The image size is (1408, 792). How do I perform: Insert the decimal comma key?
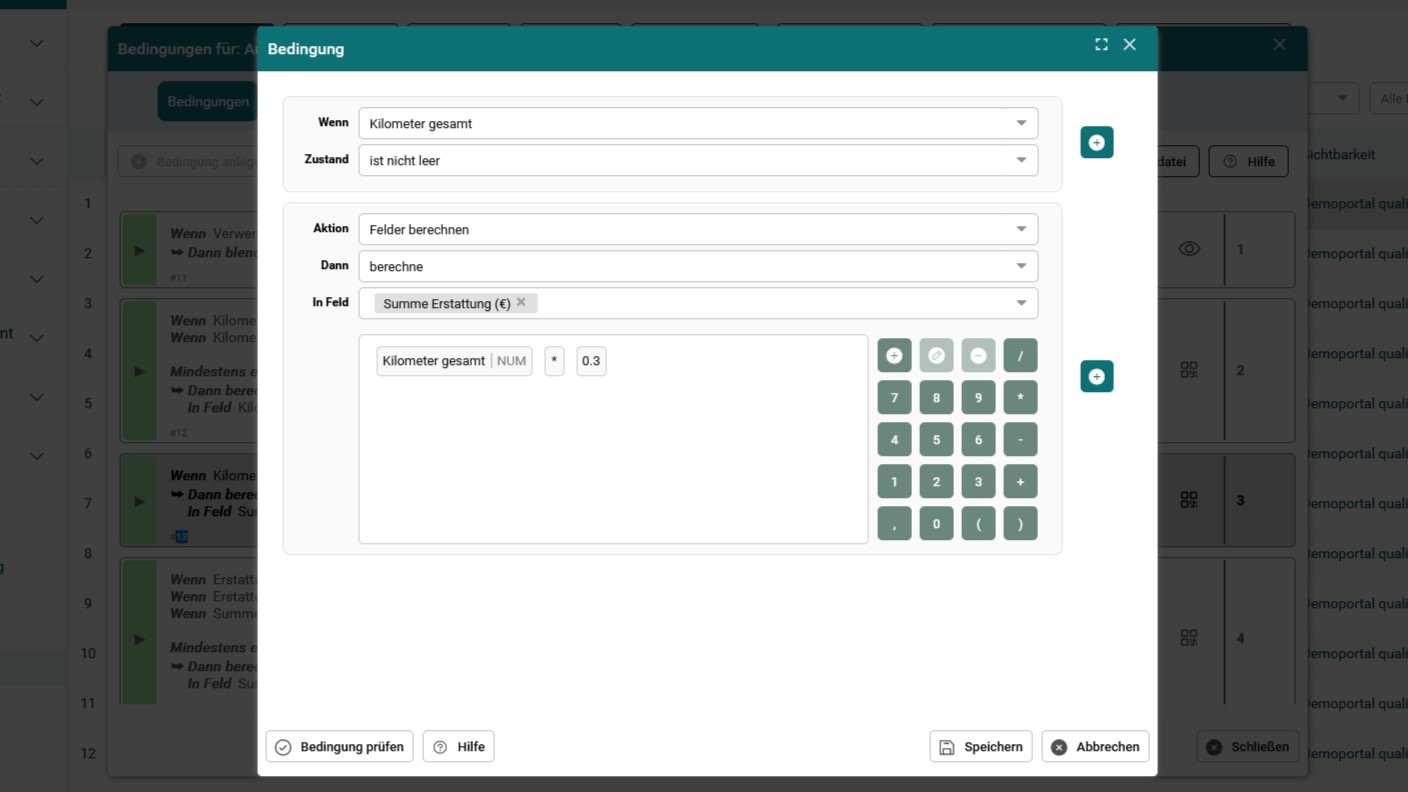pos(894,523)
